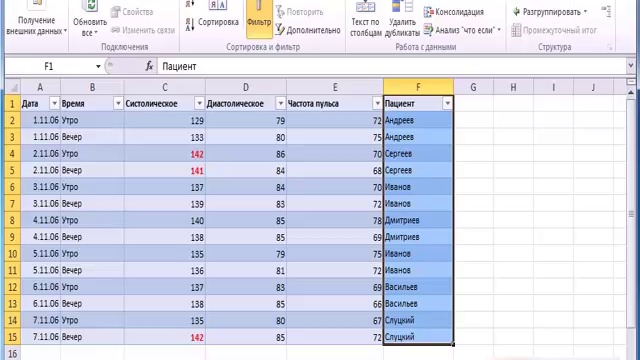Image resolution: width=640 pixels, height=360 pixels.
Task: Open the Диастолическое filter dropdown
Action: pyautogui.click(x=280, y=104)
